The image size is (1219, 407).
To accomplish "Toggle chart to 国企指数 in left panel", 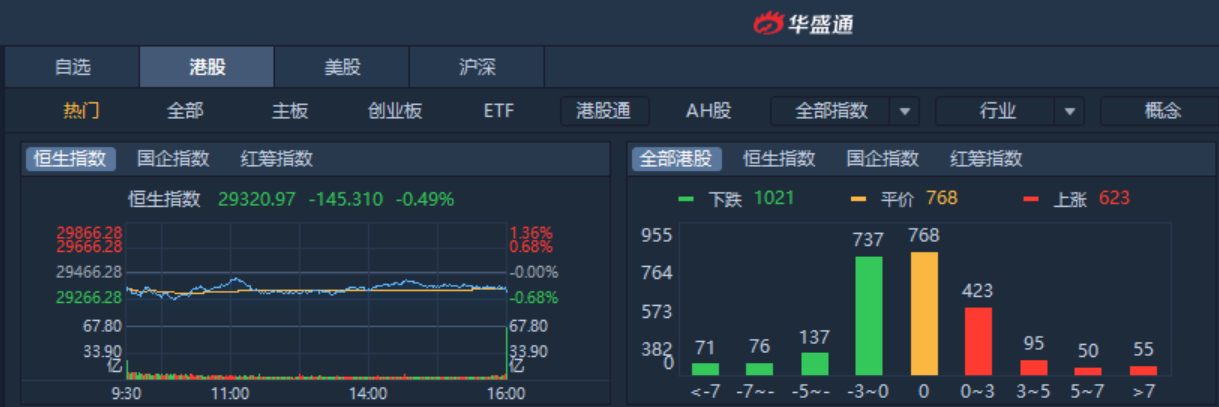I will tap(173, 158).
